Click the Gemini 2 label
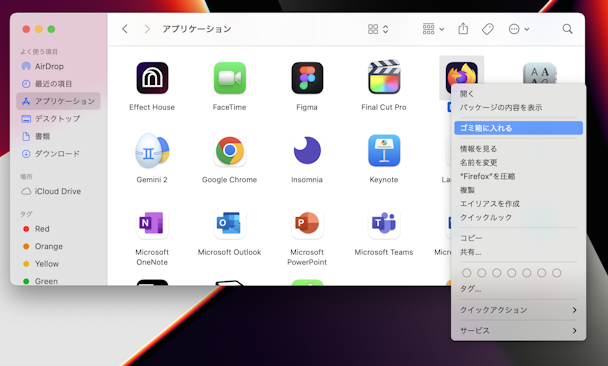Viewport: 608px width, 366px height. click(152, 180)
